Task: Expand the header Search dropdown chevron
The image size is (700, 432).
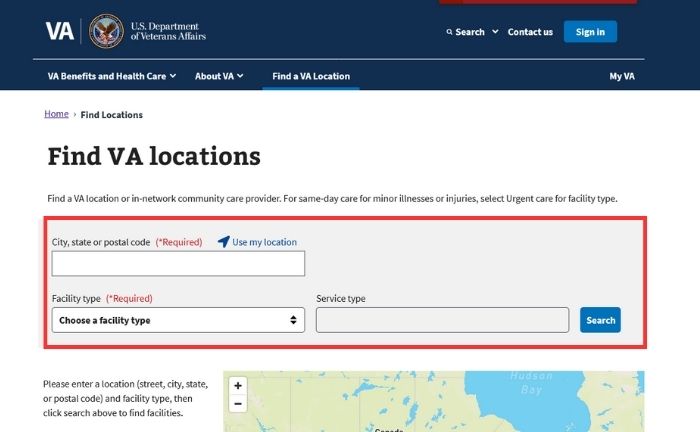Action: 495,32
